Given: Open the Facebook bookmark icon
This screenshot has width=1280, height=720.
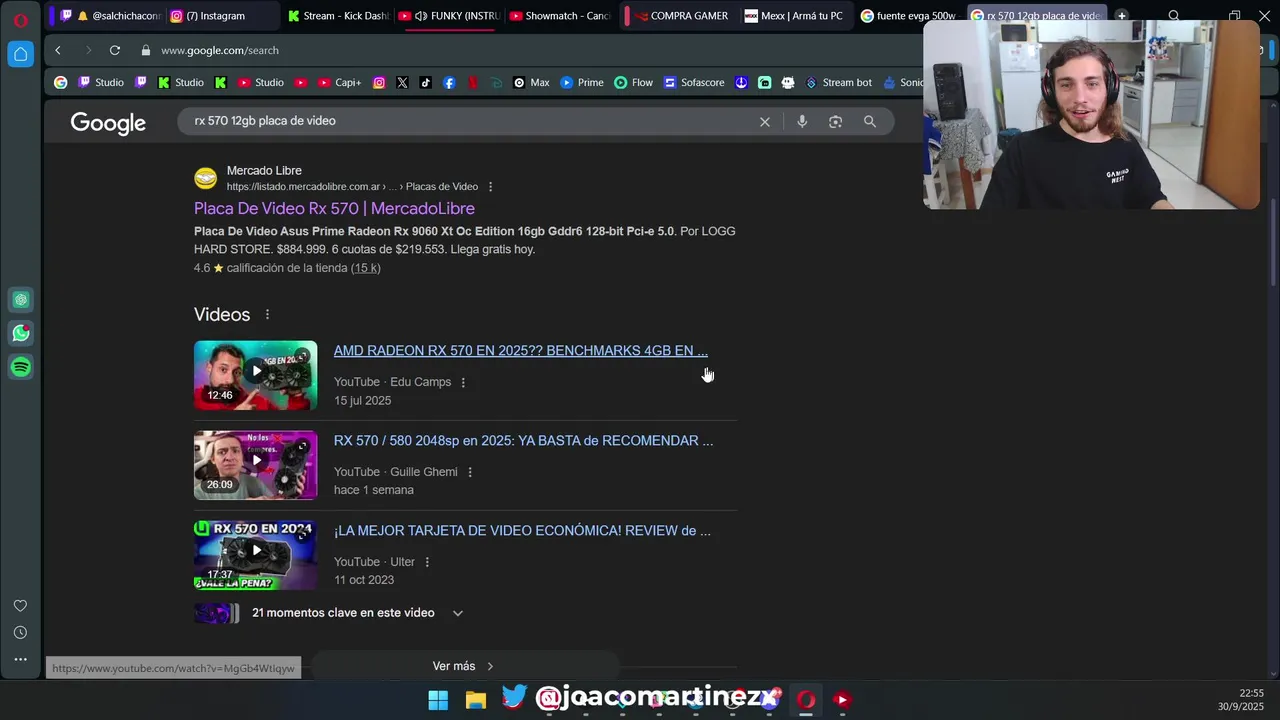Looking at the screenshot, I should coord(449,83).
